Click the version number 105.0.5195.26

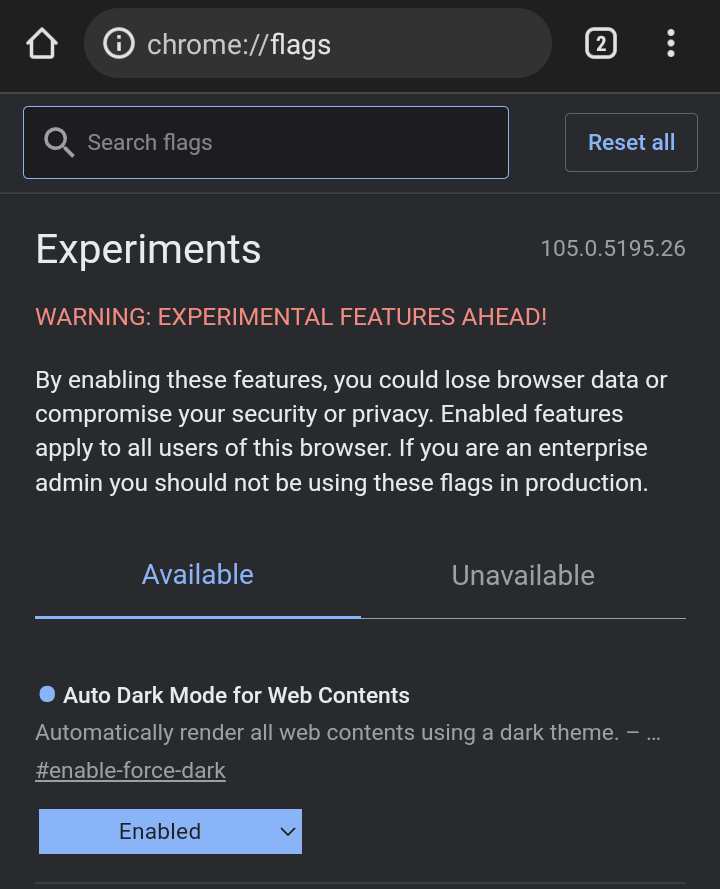point(613,248)
